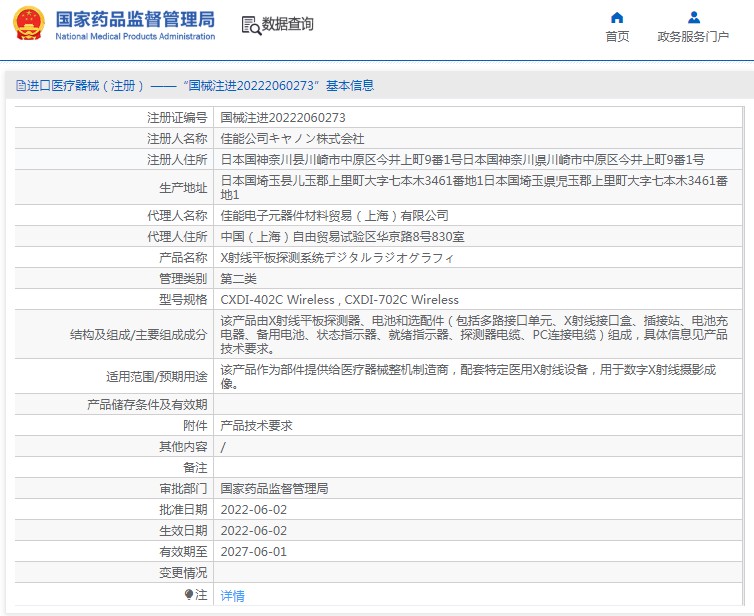Click the document icon before 进口医疗器械

coord(21,86)
